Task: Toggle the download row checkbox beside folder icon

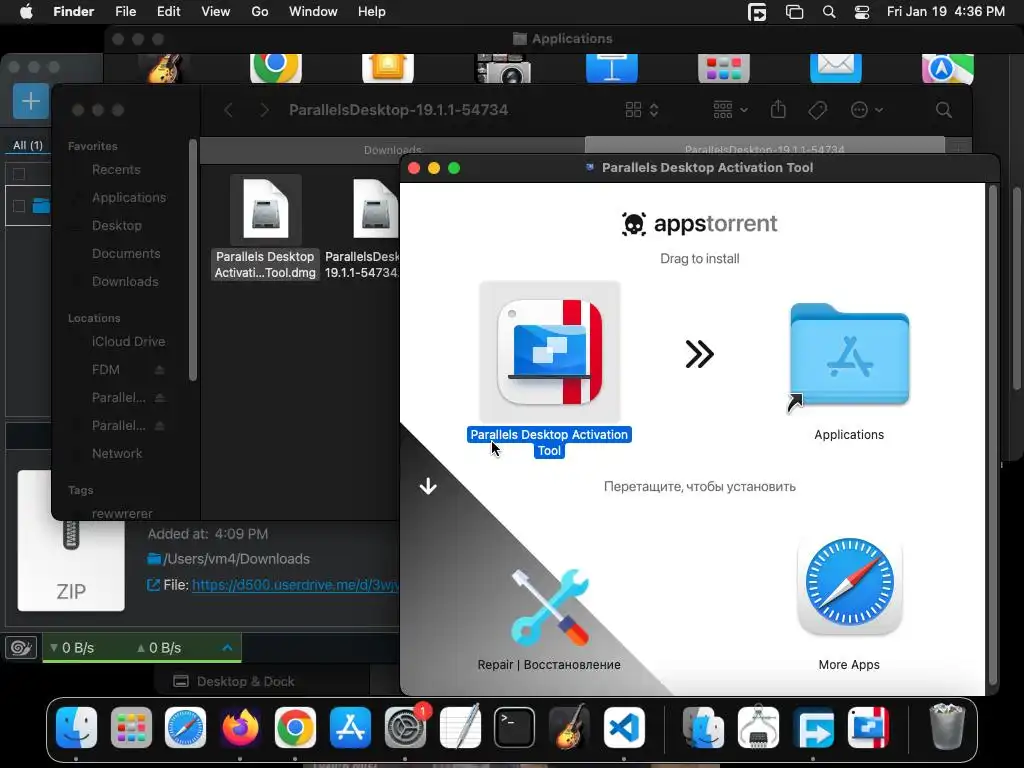Action: click(x=19, y=206)
